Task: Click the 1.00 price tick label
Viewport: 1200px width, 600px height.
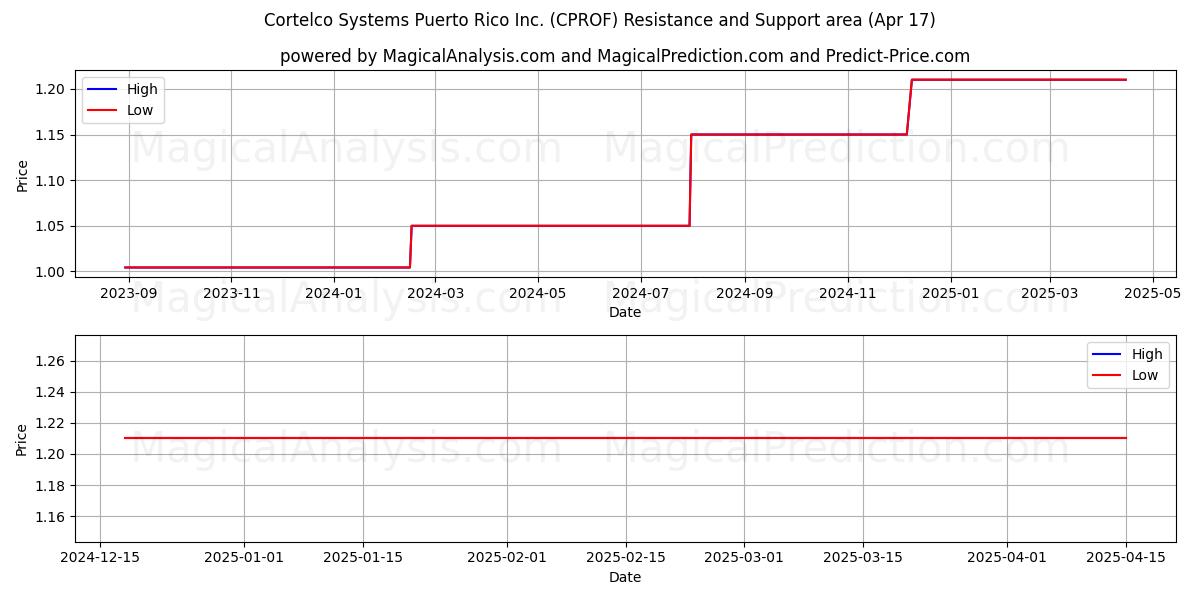Action: 51,272
